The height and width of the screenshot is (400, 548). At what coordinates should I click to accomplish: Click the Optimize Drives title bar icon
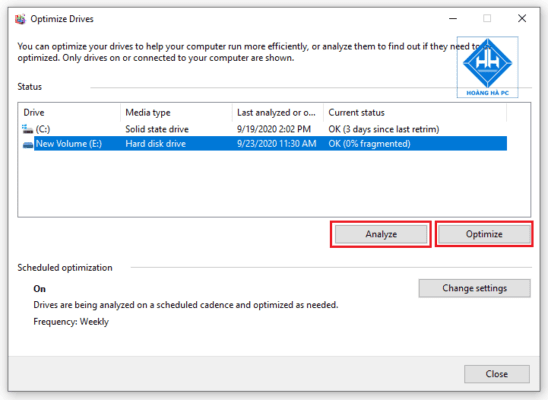coord(20,19)
